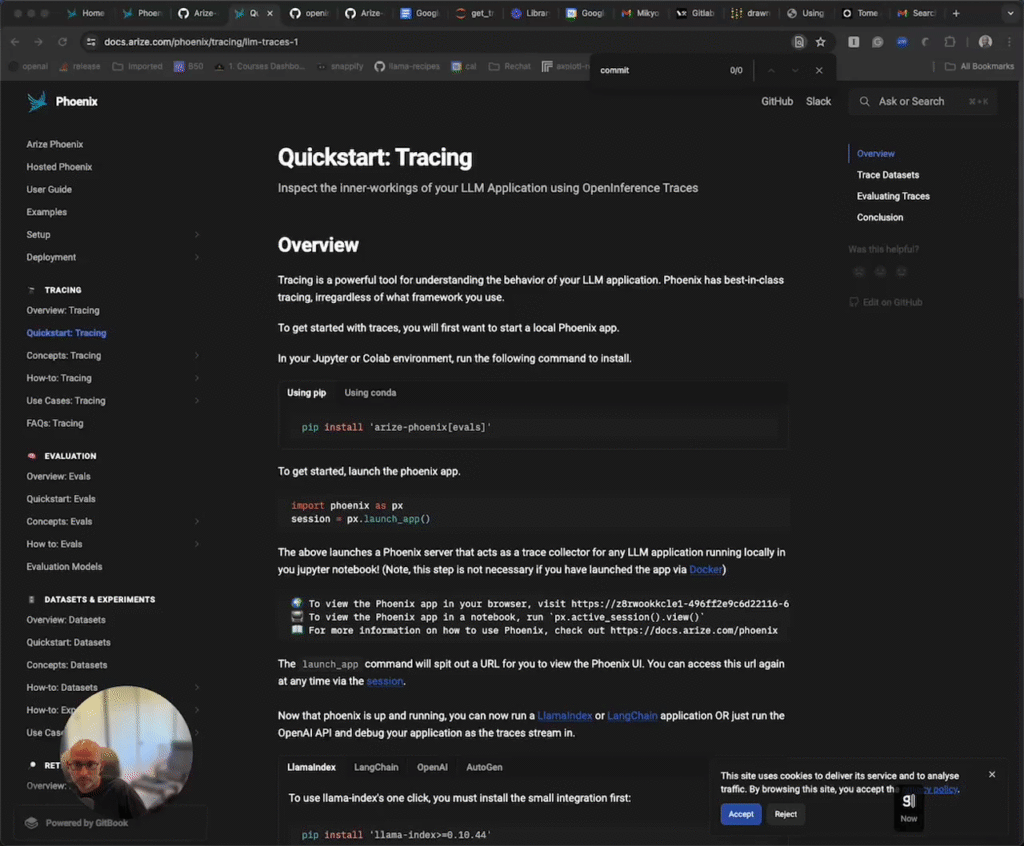Click the neutral face feedback icon
The image size is (1024, 846).
(x=880, y=272)
